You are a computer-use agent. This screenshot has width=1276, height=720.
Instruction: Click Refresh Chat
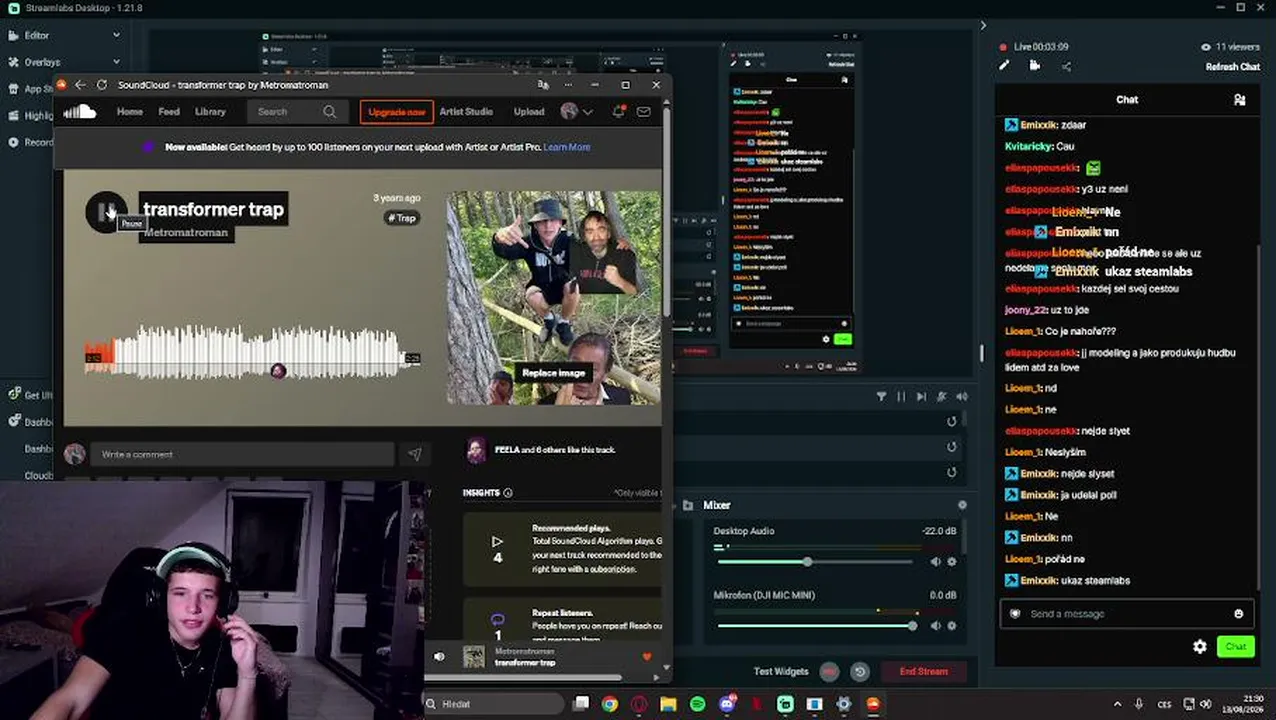pos(1233,67)
